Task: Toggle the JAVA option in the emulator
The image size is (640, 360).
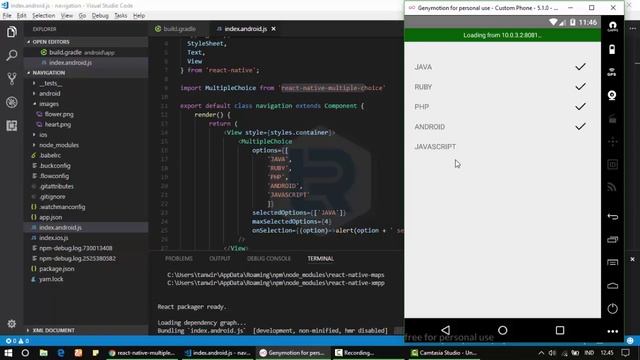Action: click(x=502, y=67)
